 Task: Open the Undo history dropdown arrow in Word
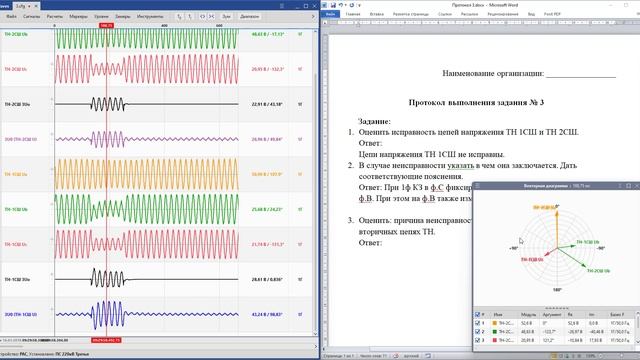(345, 5)
